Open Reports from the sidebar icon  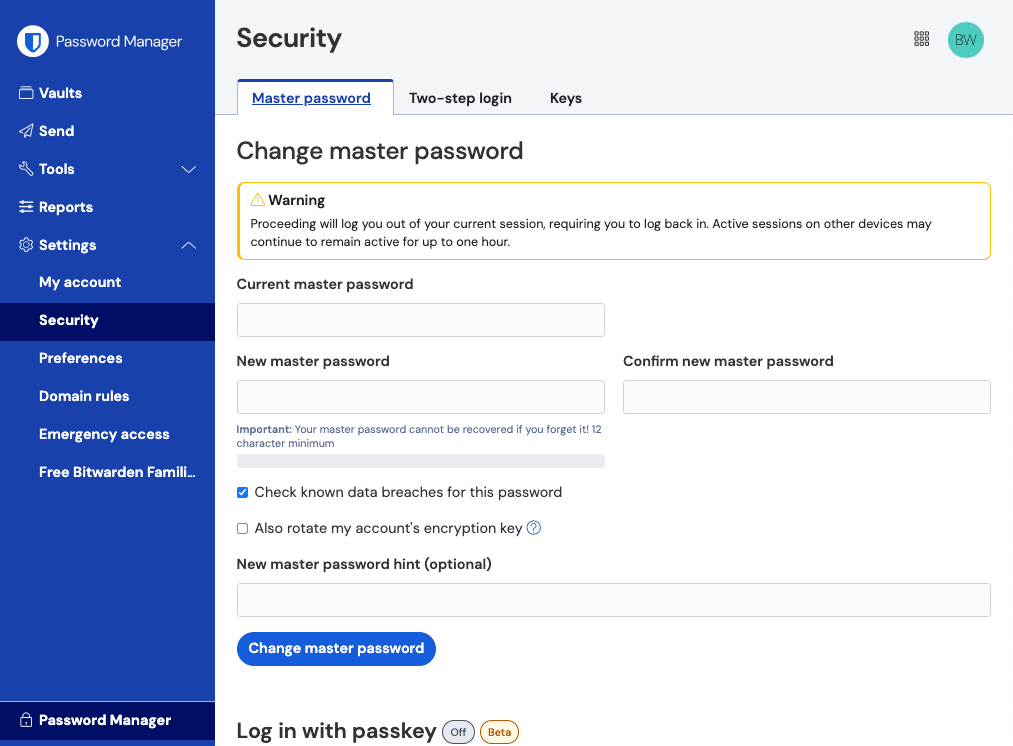(26, 206)
